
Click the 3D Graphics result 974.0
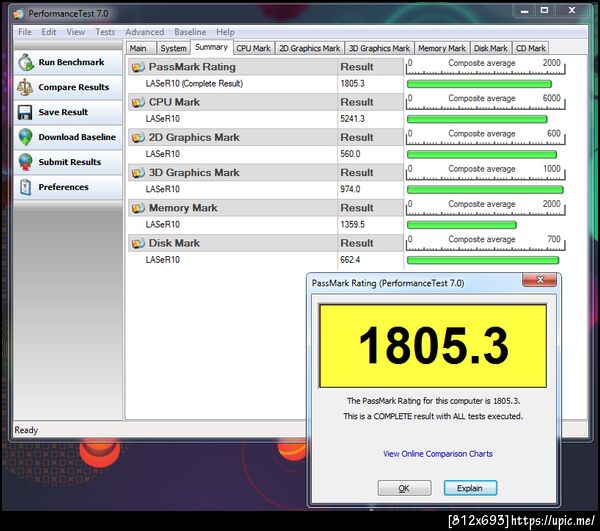point(350,189)
